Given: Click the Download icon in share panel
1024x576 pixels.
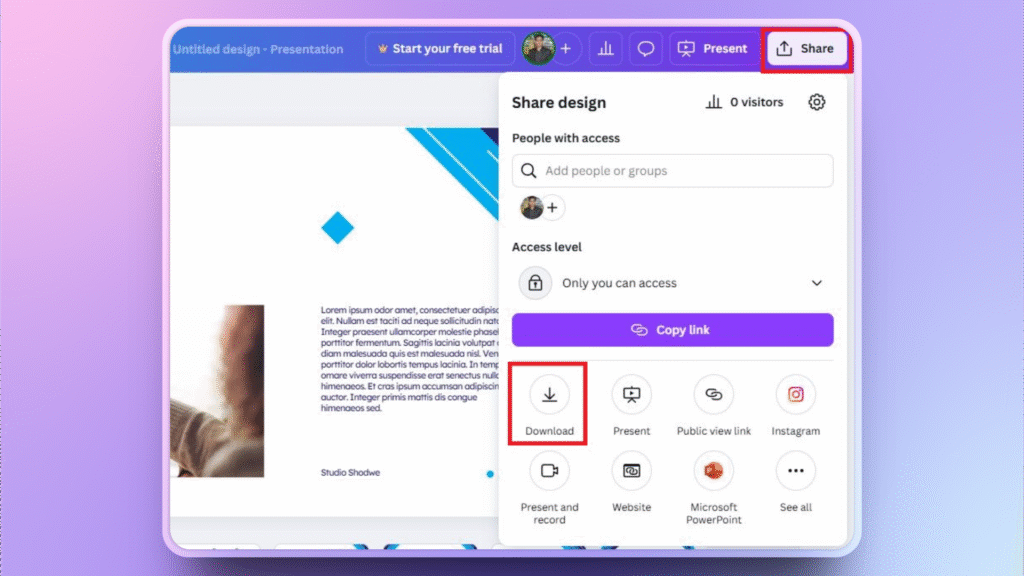Looking at the screenshot, I should 549,395.
